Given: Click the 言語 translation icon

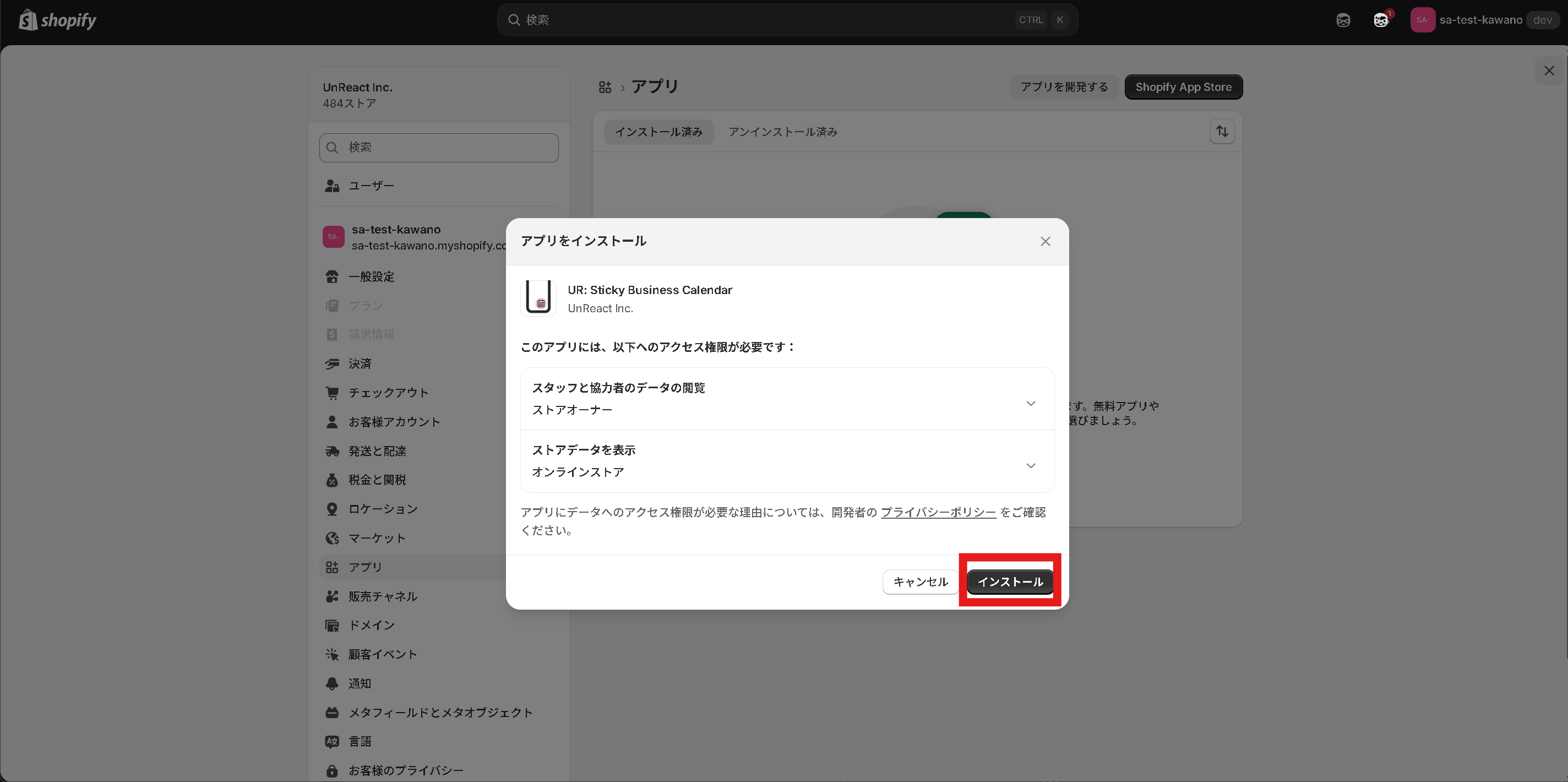Looking at the screenshot, I should 332,742.
